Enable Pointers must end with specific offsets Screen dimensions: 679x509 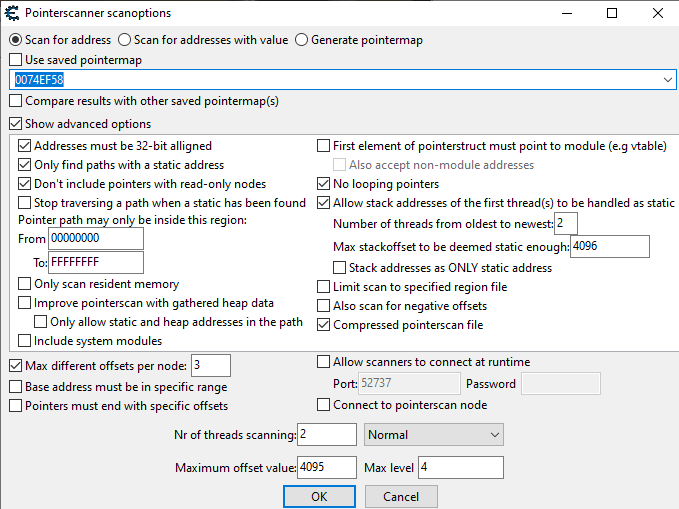tap(16, 406)
